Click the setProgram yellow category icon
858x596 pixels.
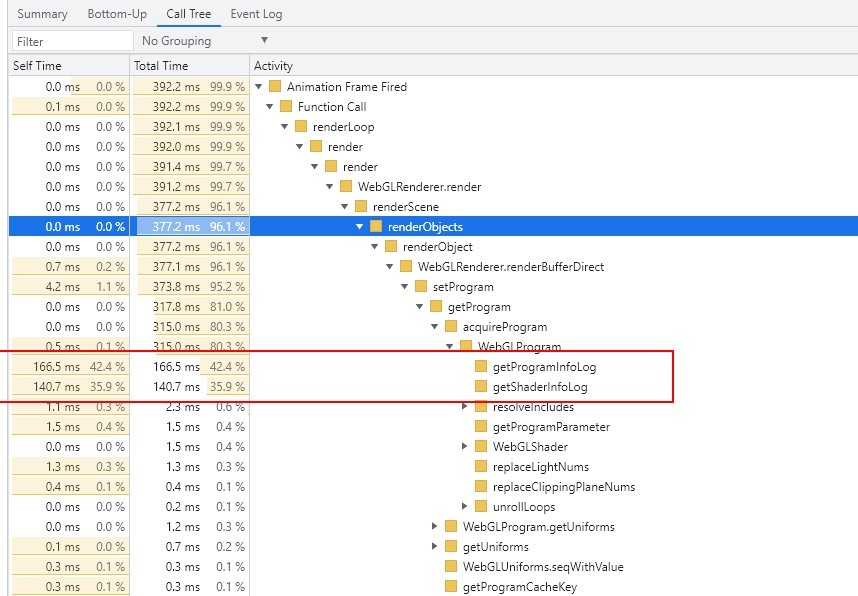tap(421, 287)
